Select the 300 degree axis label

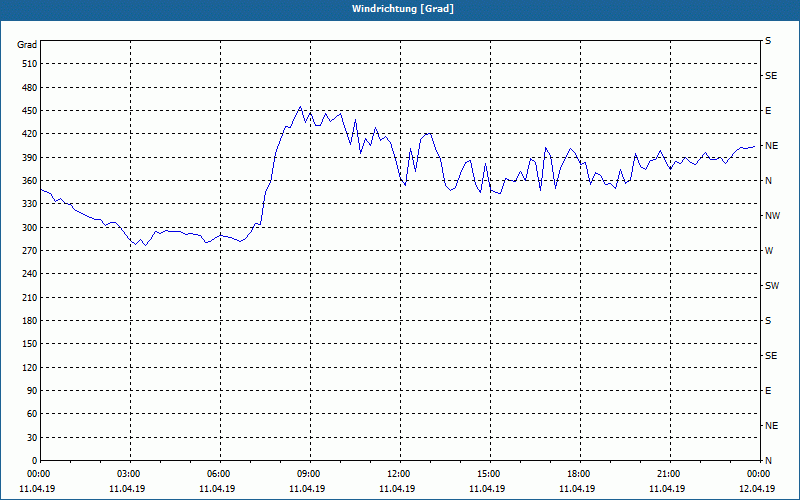tap(30, 228)
